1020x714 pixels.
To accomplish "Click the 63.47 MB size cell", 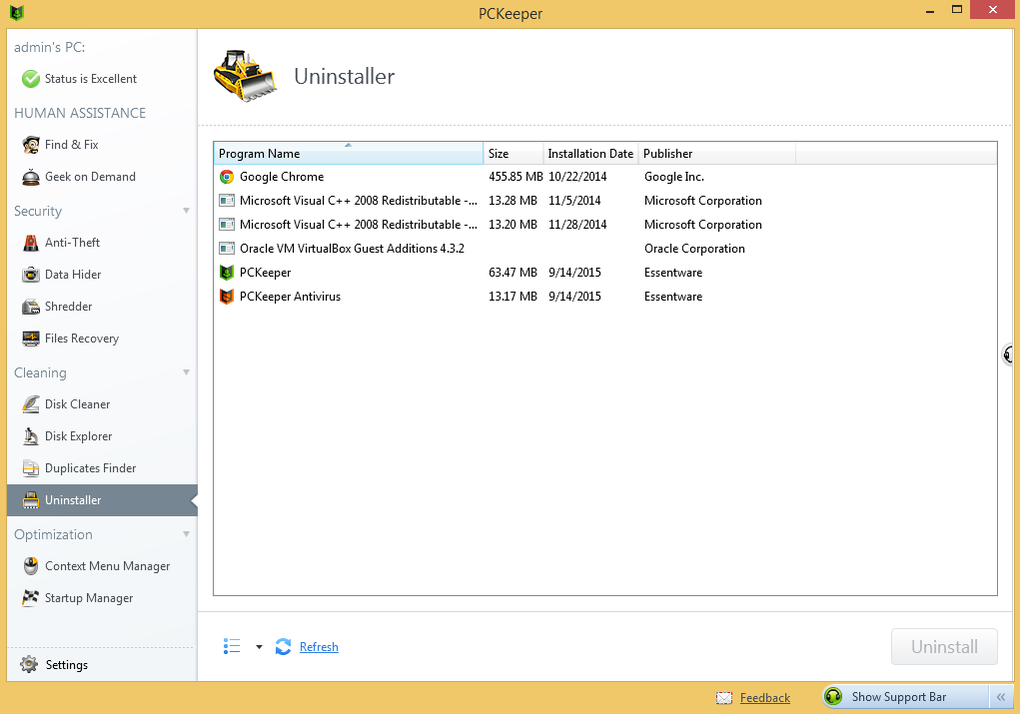I will coord(513,272).
